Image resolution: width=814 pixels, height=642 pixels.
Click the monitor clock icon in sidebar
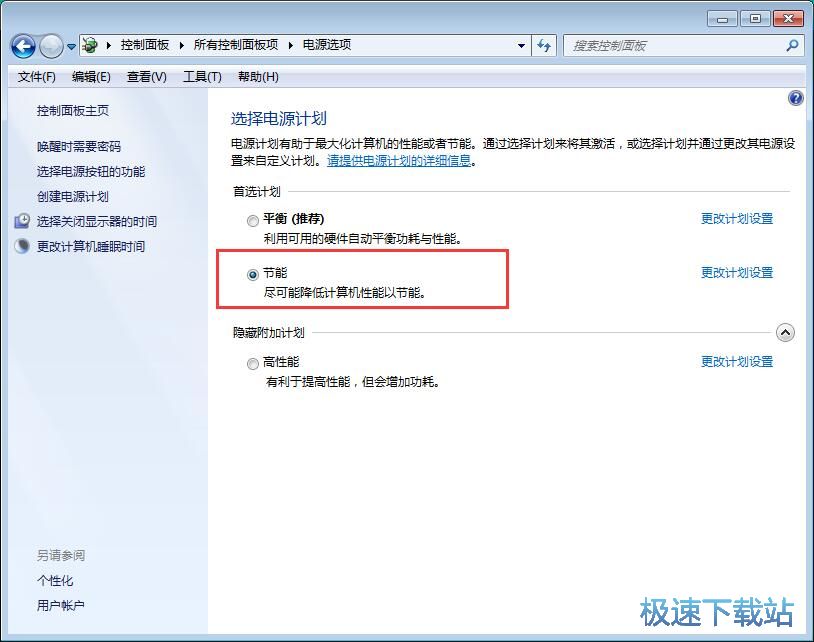point(22,221)
